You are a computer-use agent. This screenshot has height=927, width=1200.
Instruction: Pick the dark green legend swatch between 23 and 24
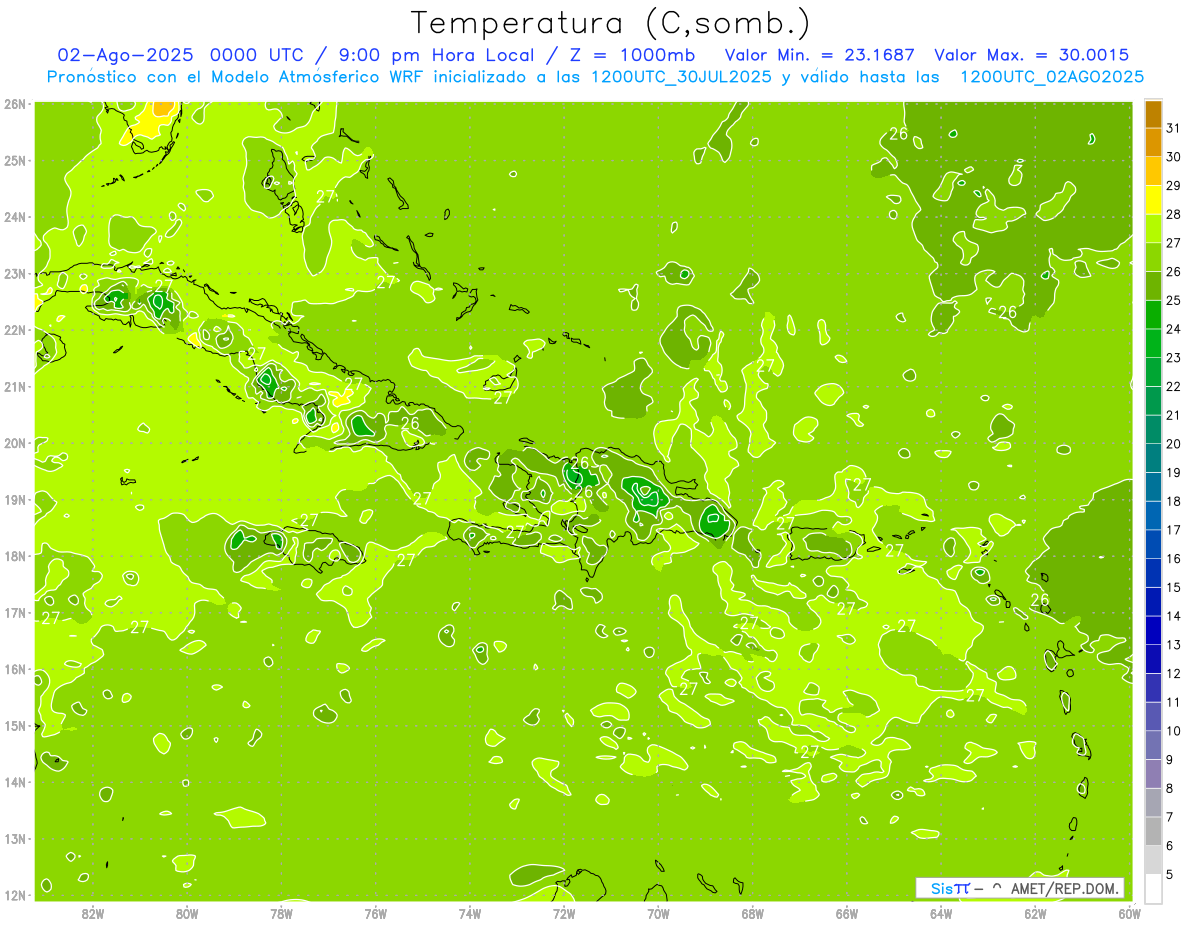coord(1154,343)
